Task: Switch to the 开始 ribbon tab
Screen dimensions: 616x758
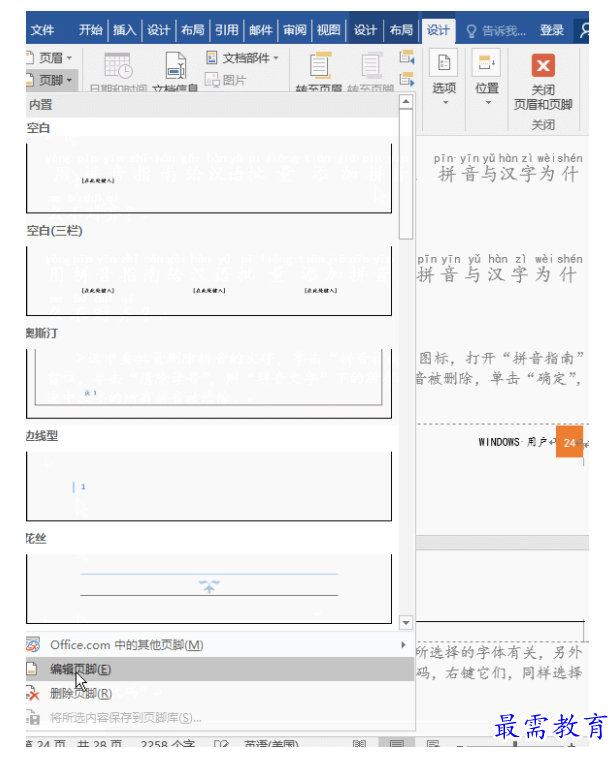Action: (90, 30)
